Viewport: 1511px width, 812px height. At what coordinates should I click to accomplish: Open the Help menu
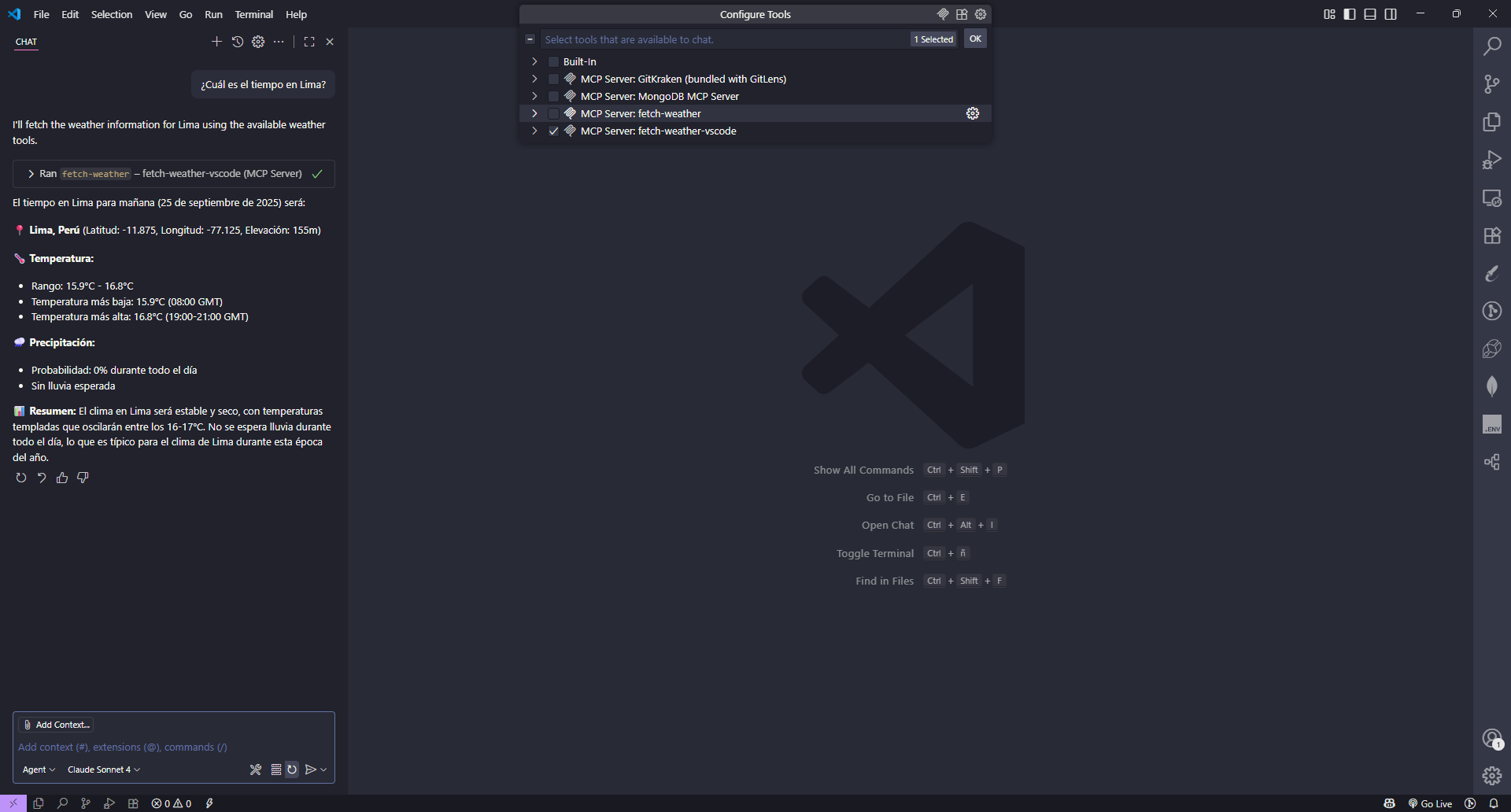click(x=297, y=14)
